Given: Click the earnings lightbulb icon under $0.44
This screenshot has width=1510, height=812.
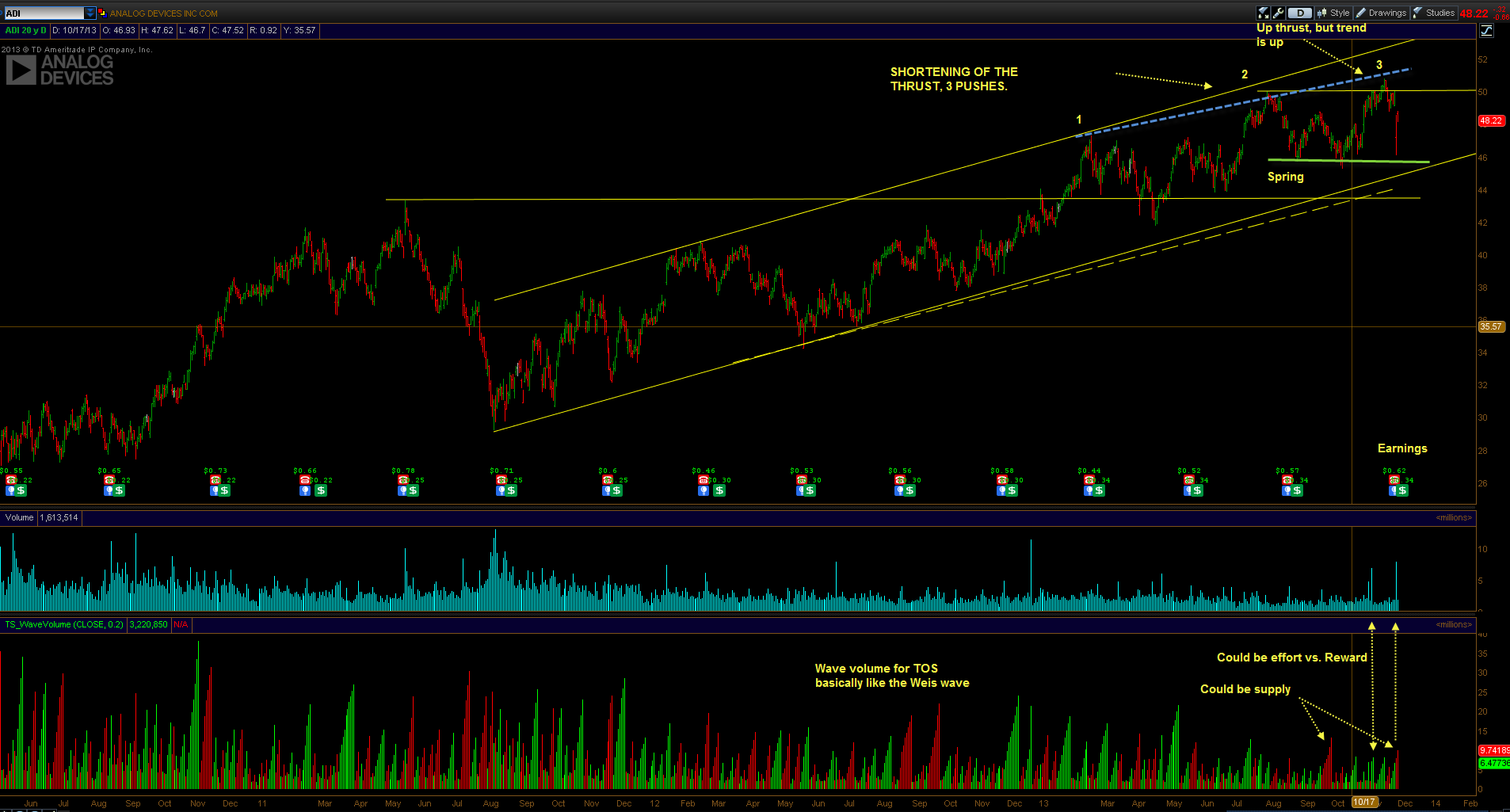Looking at the screenshot, I should [1090, 490].
